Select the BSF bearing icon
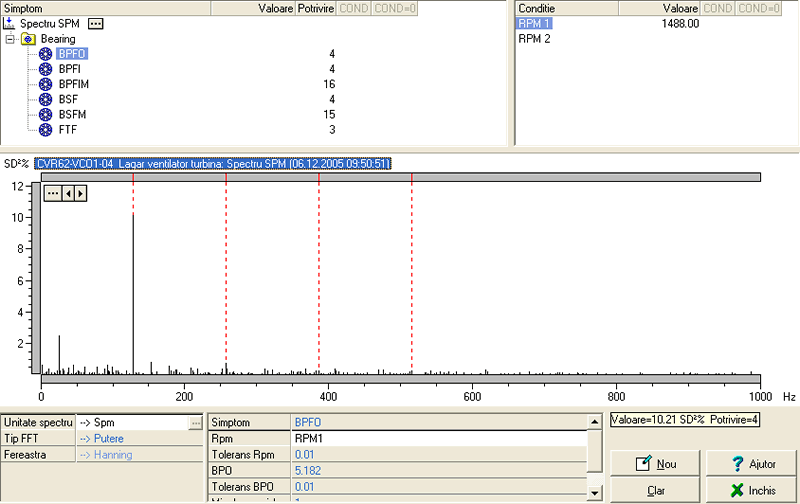Screen dimensions: 800x504 point(45,99)
